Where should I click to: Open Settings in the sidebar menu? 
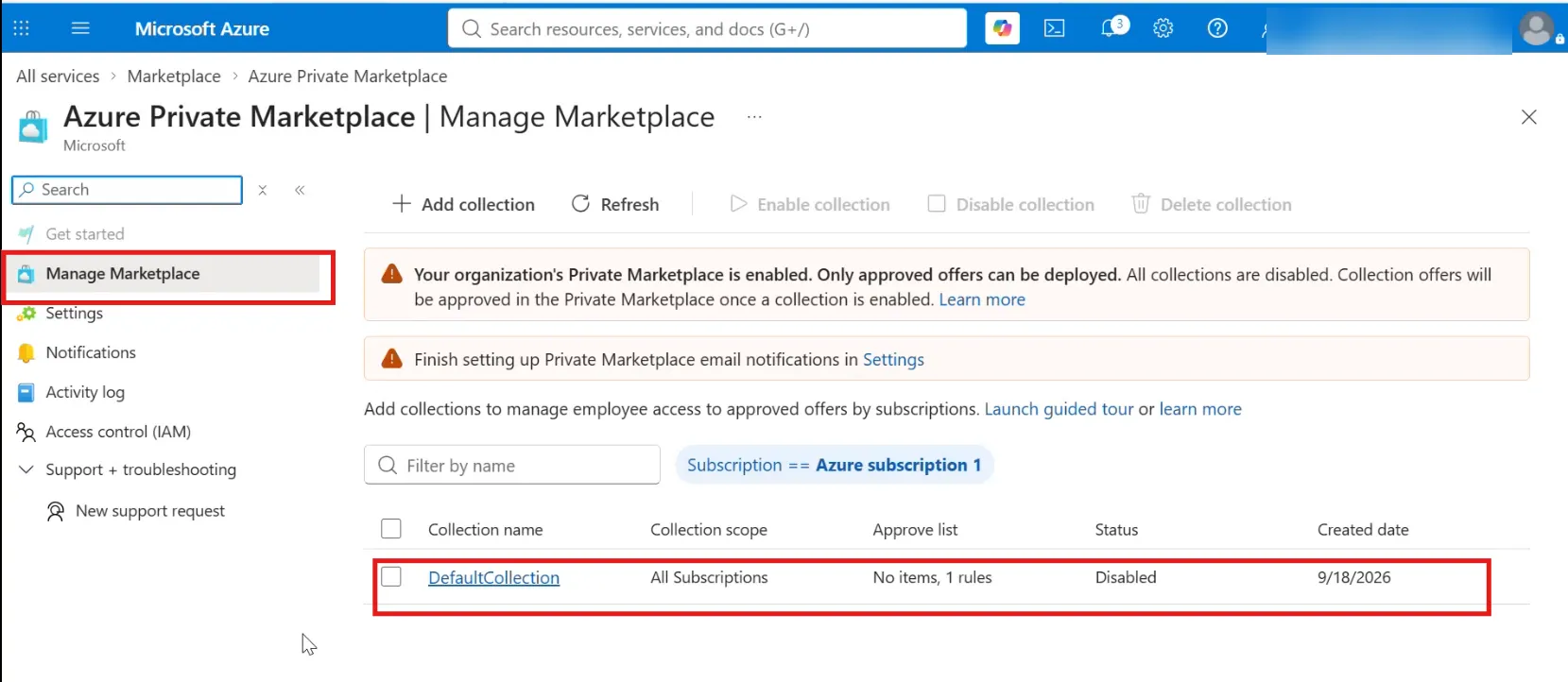(74, 314)
